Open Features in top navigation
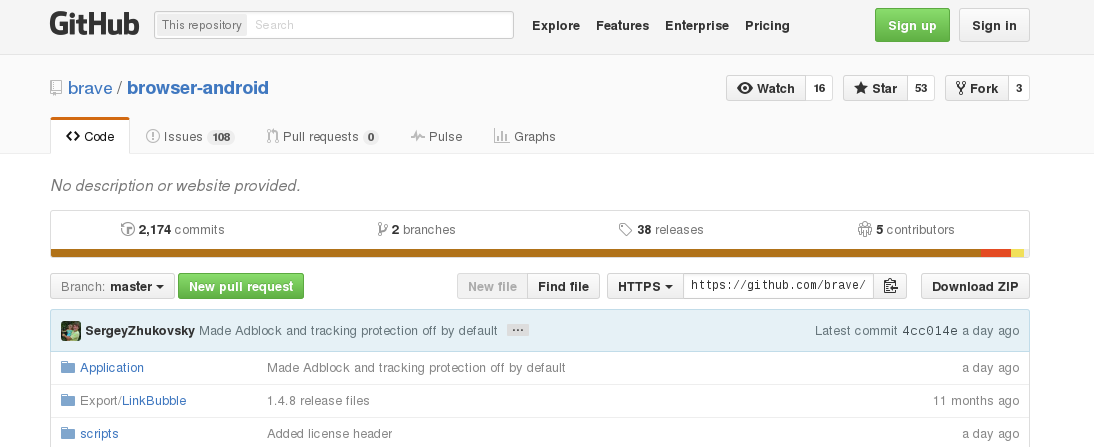Screen dimensions: 1094x447 tap(622, 25)
